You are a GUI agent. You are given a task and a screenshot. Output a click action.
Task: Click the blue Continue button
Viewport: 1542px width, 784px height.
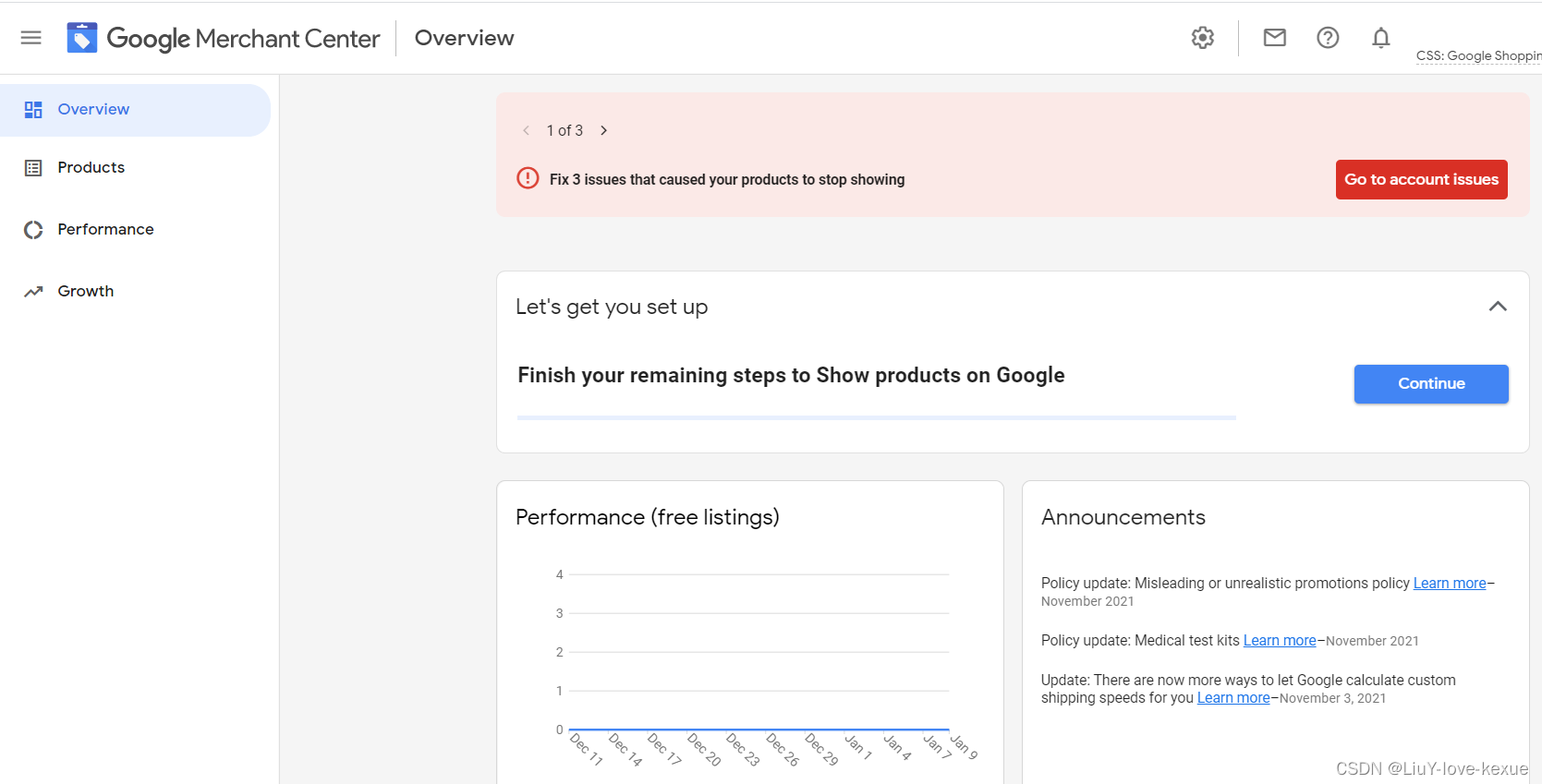1430,384
